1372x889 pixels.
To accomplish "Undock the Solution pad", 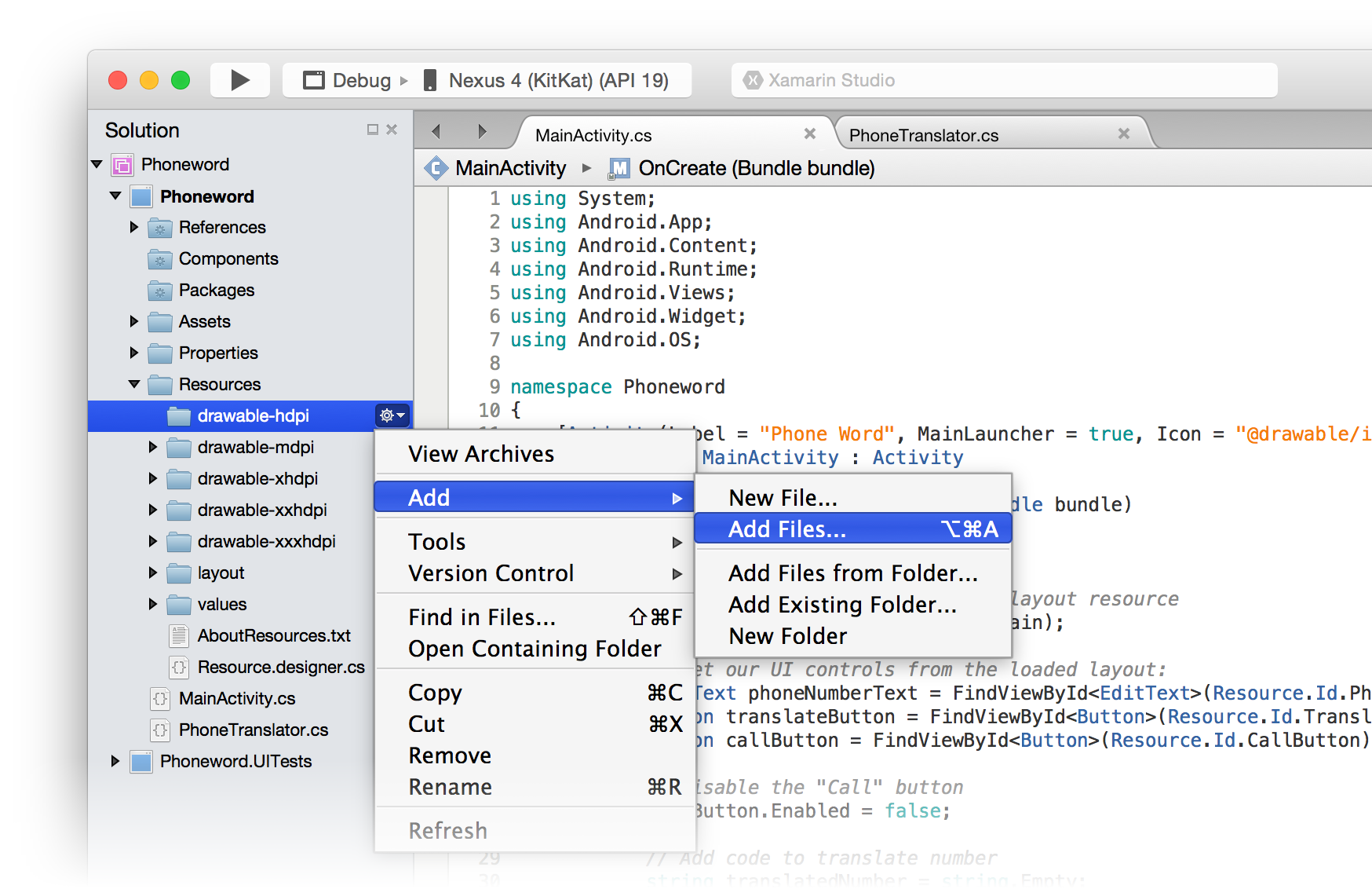I will click(x=373, y=130).
